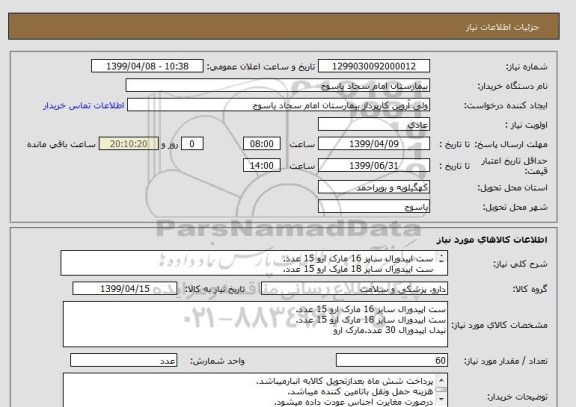Click the response deadline date 1399/04/09
This screenshot has width=576, height=407.
tap(374, 144)
